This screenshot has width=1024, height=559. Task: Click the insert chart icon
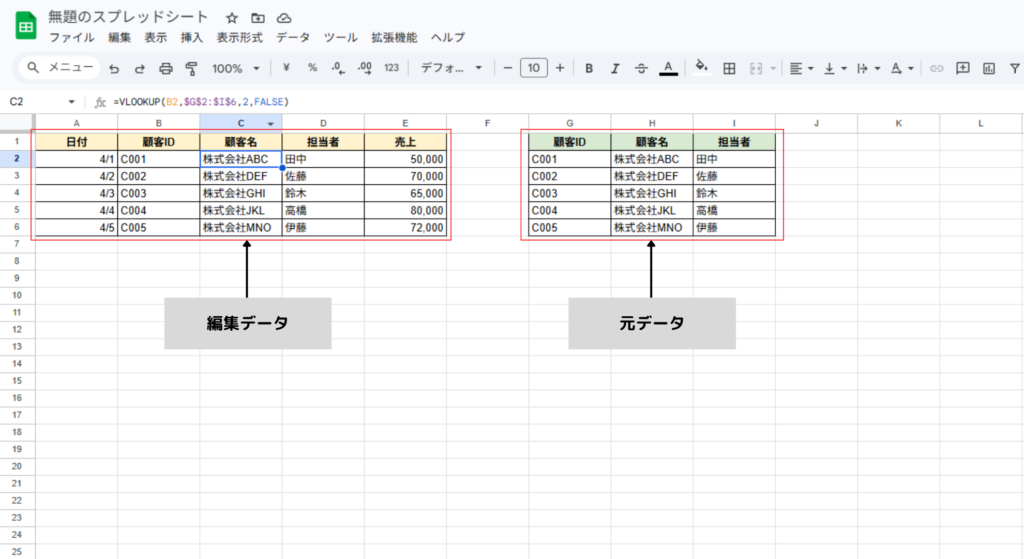click(x=989, y=68)
